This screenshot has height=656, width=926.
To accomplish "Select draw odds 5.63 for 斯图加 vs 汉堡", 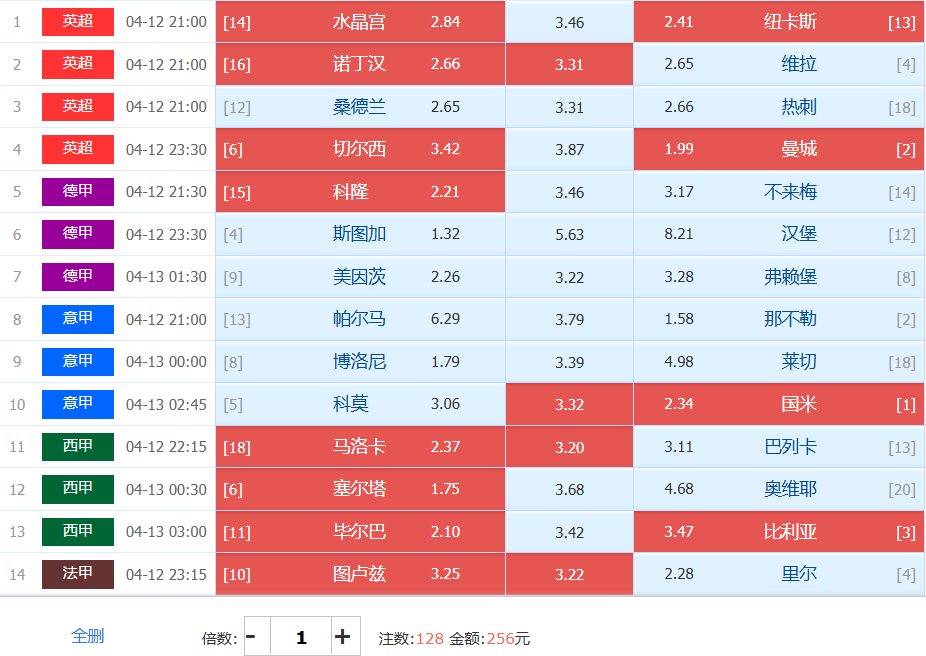I will click(569, 234).
